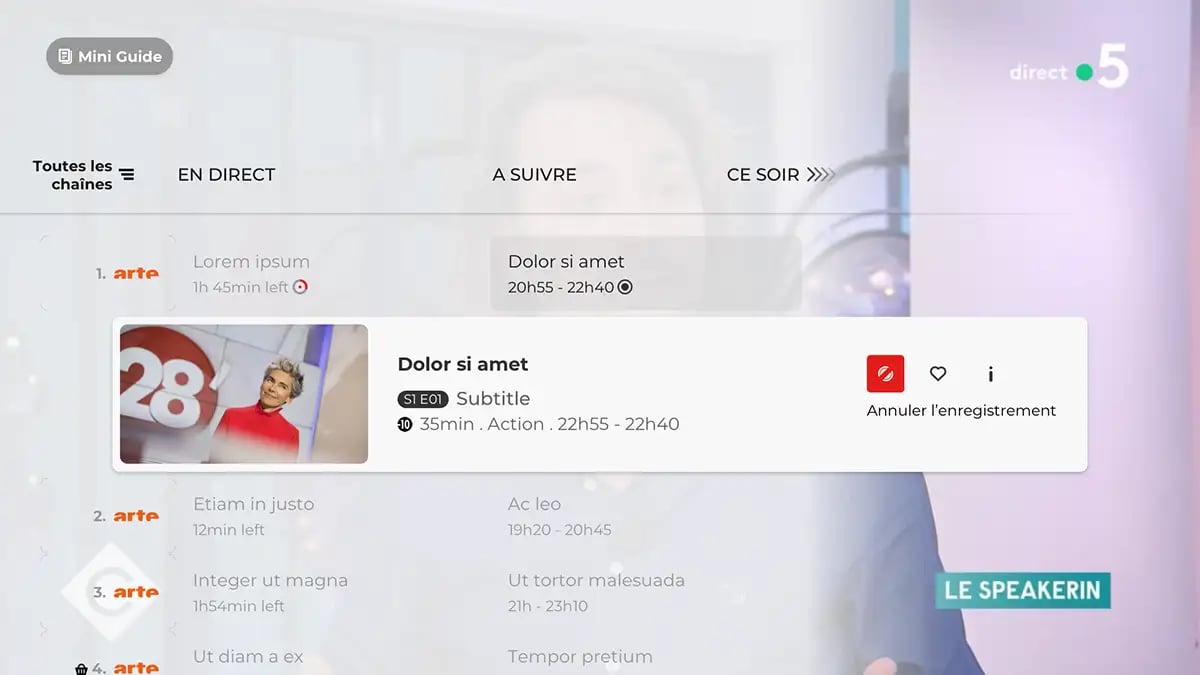Expand CE SOIR using the triple chevrons
This screenshot has height=675, width=1200.
[818, 174]
